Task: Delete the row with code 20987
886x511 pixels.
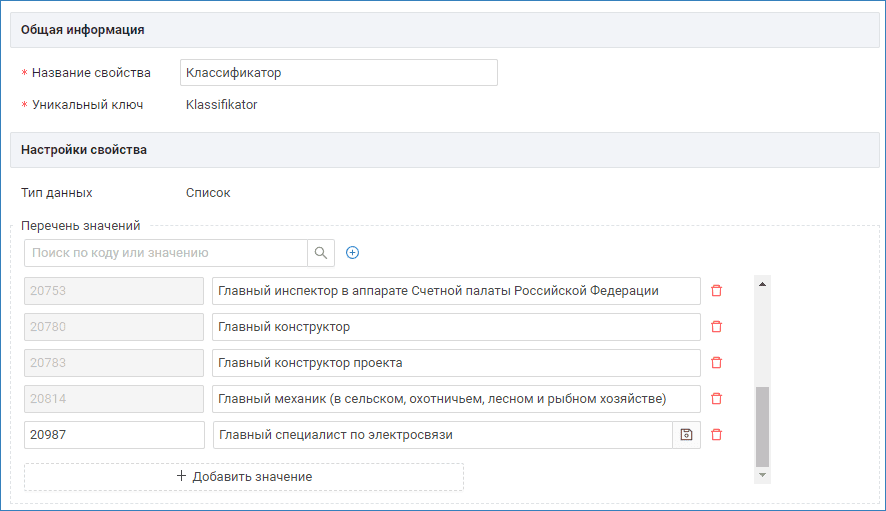Action: click(716, 435)
